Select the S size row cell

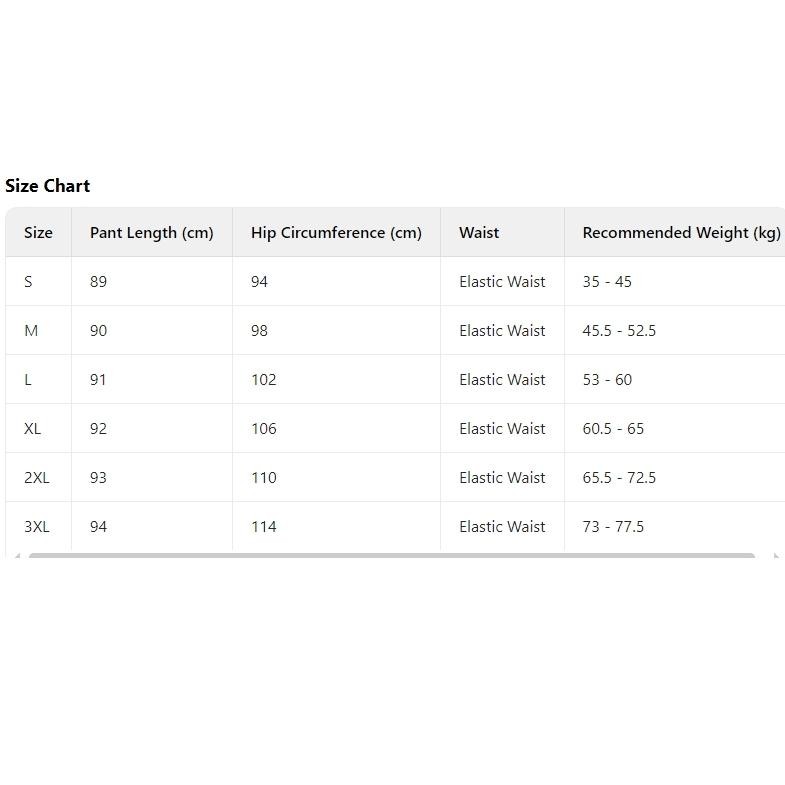pyautogui.click(x=38, y=281)
